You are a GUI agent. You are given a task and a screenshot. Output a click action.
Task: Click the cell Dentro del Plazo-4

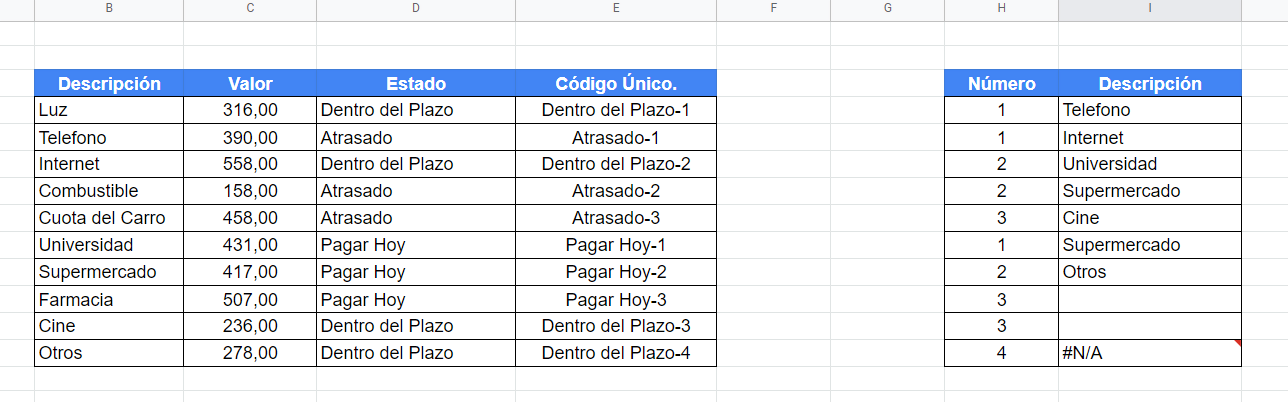pyautogui.click(x=616, y=353)
